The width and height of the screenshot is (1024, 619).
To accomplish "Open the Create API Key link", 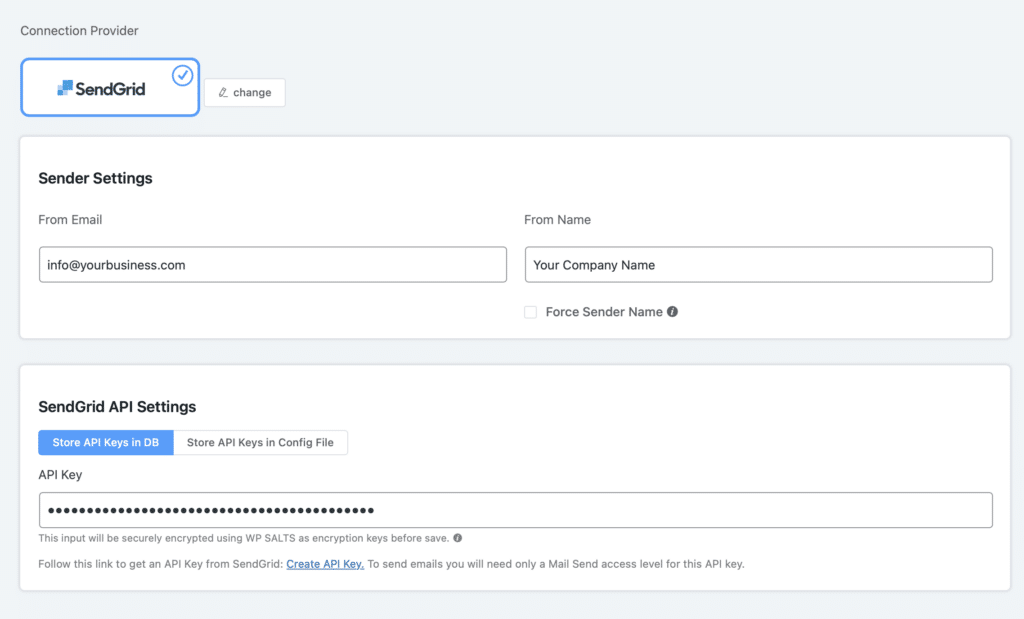I will [x=325, y=564].
